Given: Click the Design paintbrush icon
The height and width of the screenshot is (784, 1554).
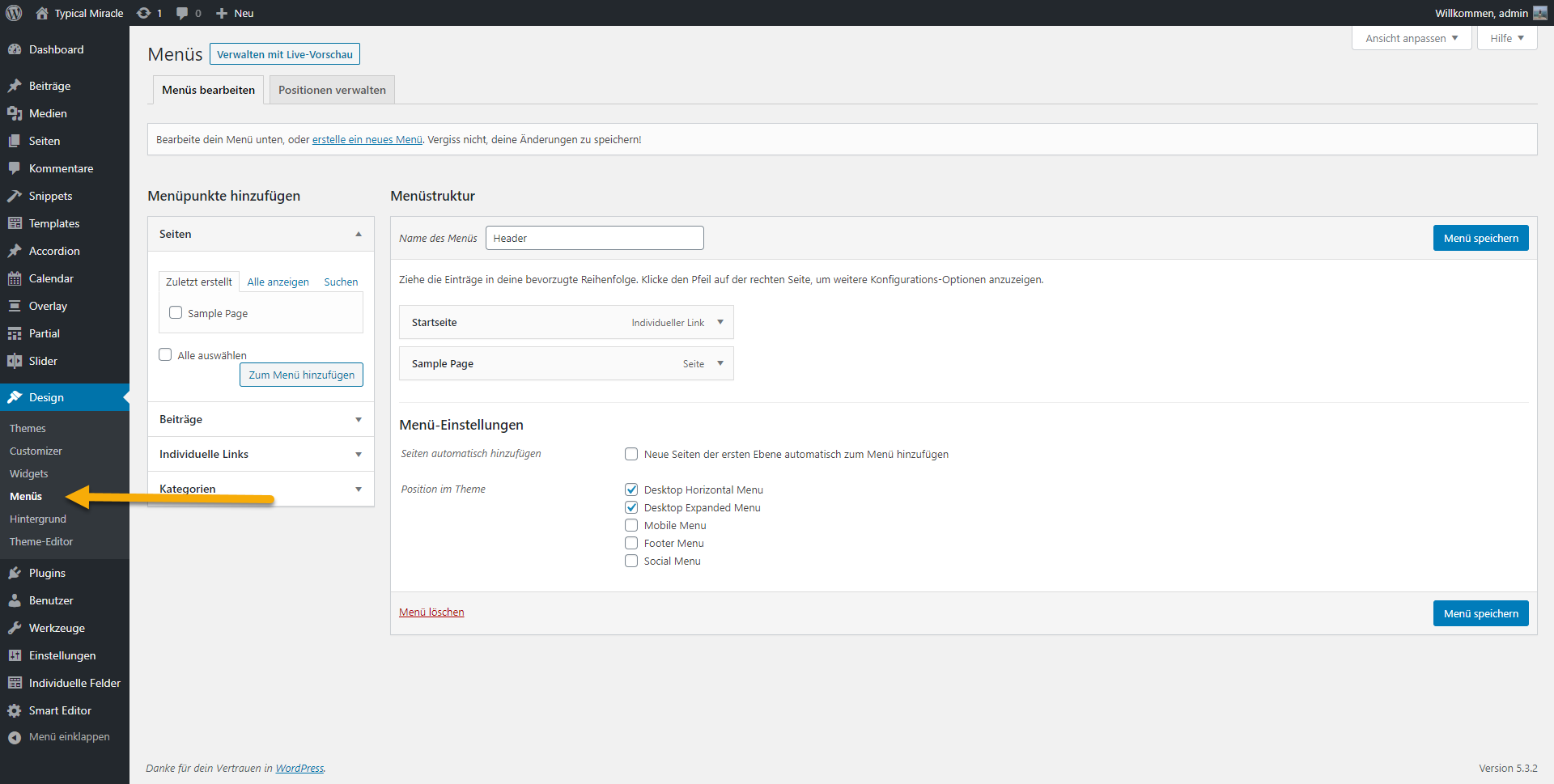Looking at the screenshot, I should (x=15, y=397).
